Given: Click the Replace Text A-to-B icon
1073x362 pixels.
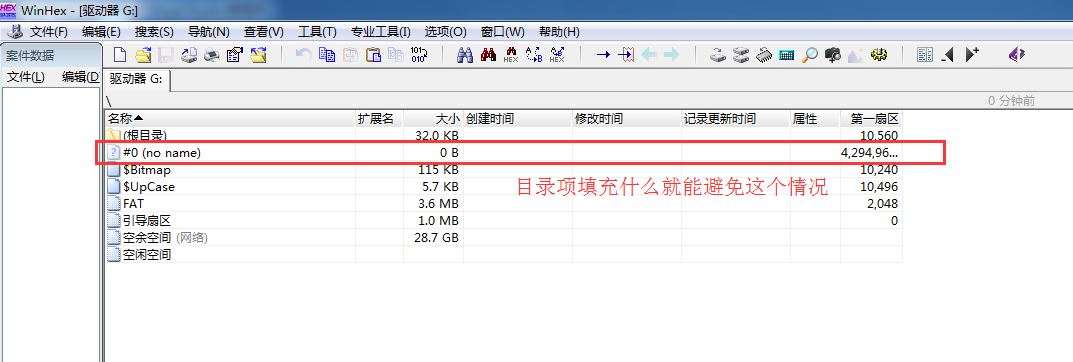Looking at the screenshot, I should point(534,55).
